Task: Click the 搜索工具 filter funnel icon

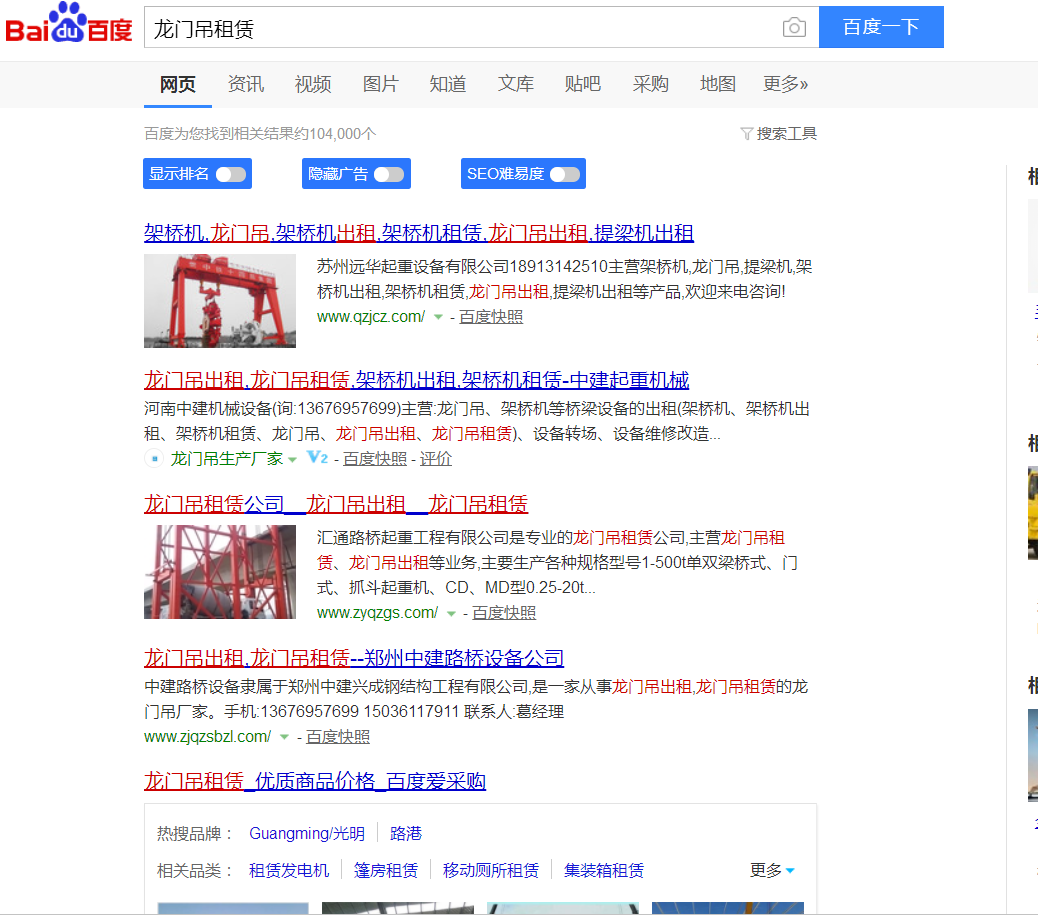Action: (x=746, y=134)
